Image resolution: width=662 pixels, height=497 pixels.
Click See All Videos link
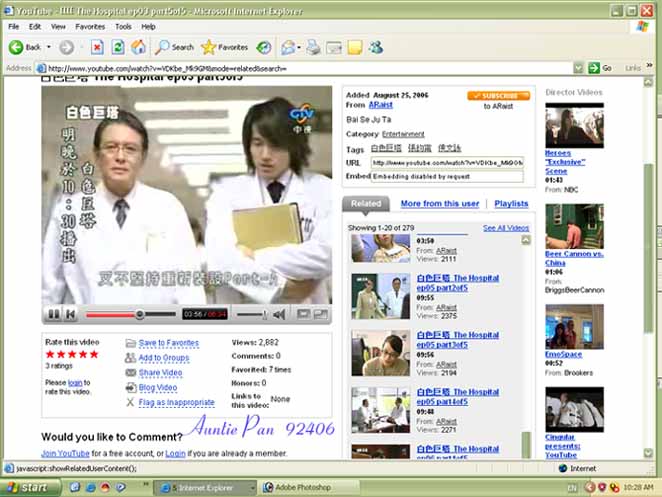(506, 228)
